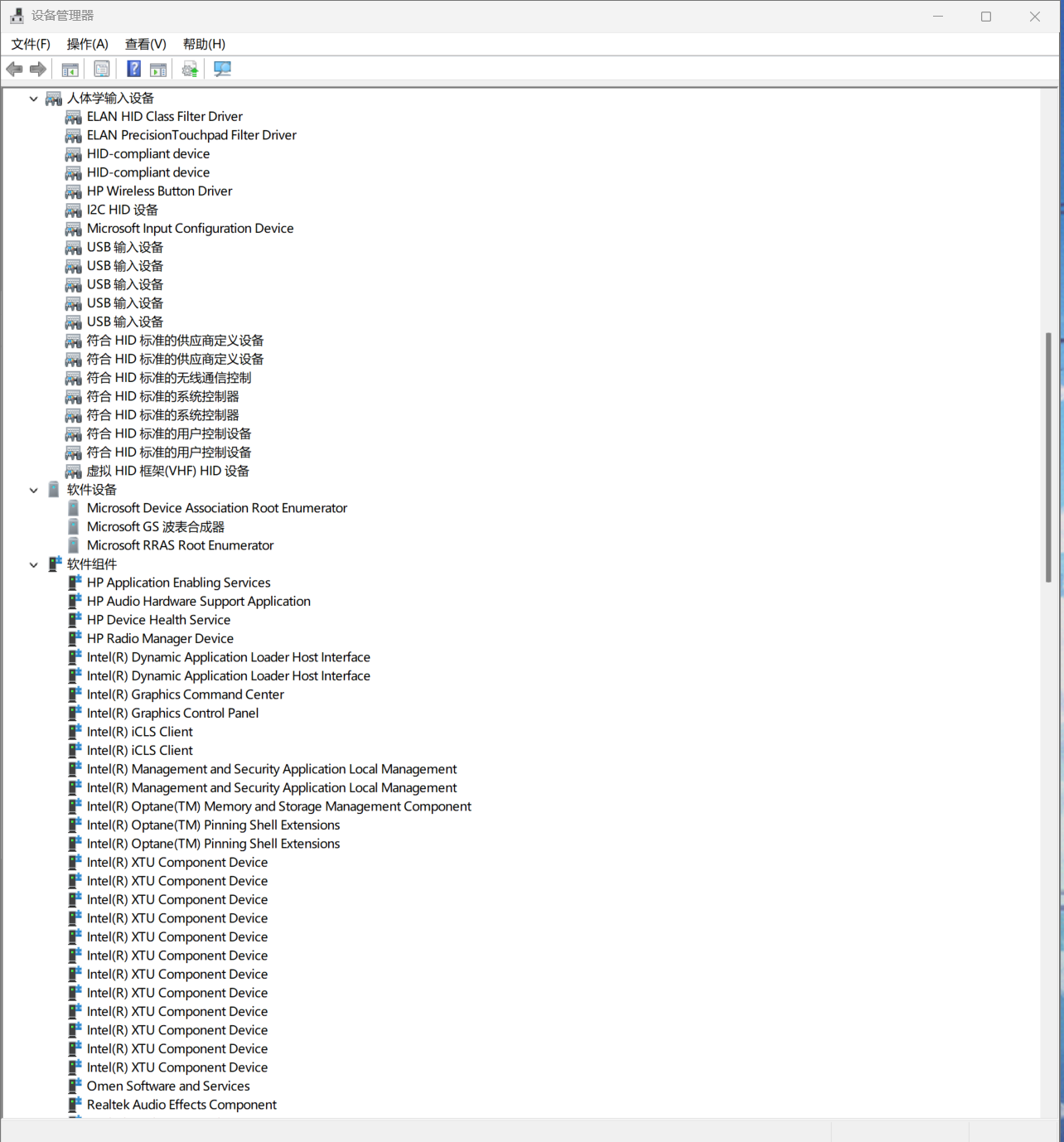Click the Forward arrow toolbar icon
1064x1142 pixels.
click(x=38, y=70)
